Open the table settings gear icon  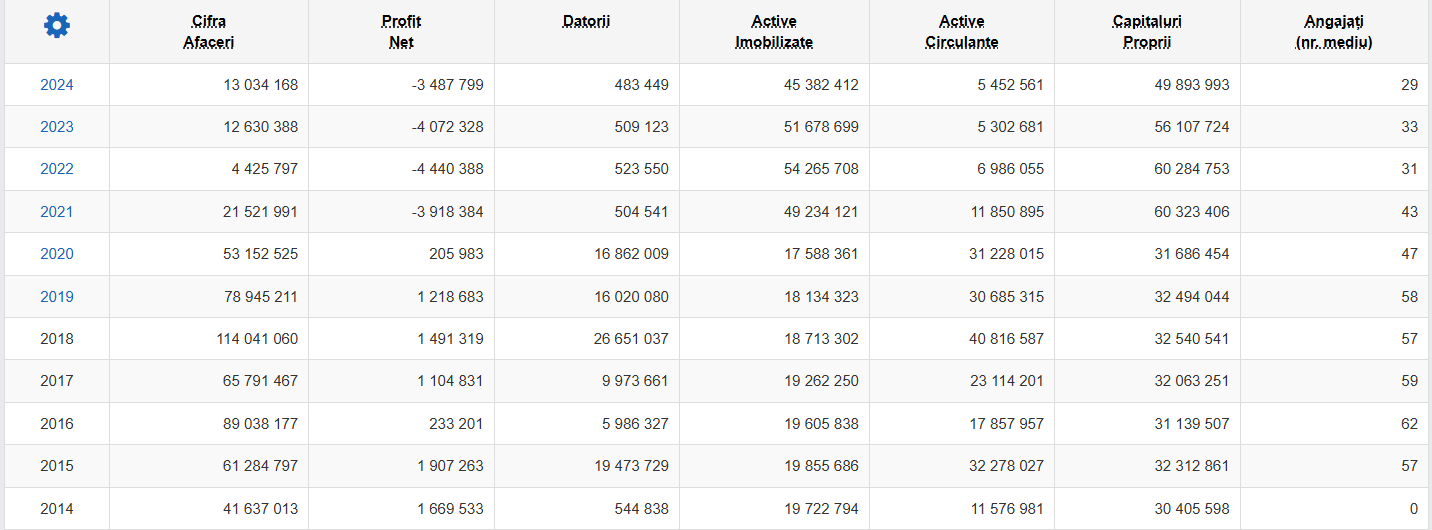tap(57, 27)
